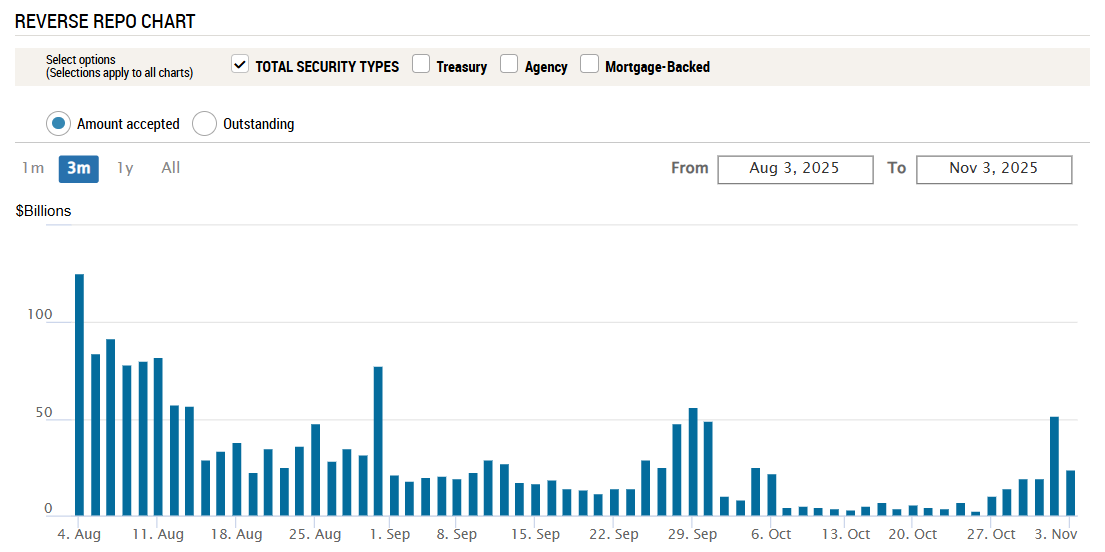Viewport: 1105px width, 552px height.
Task: Click the tall bar just before 1. Sep
Action: pos(378,441)
